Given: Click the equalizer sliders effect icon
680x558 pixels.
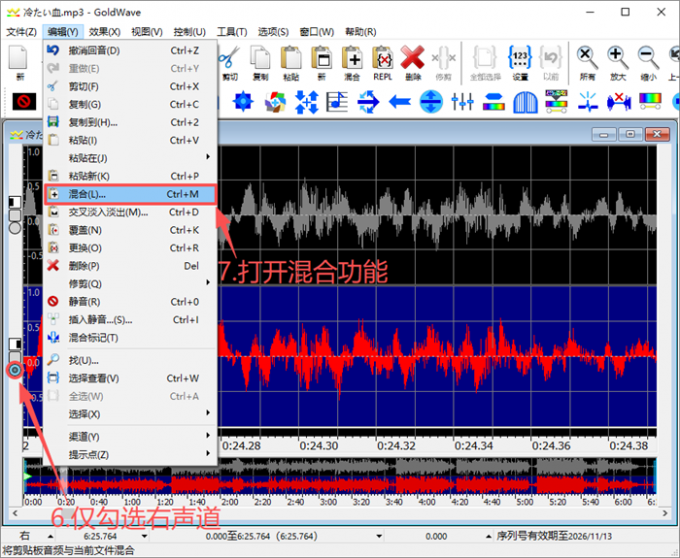Looking at the screenshot, I should [462, 102].
